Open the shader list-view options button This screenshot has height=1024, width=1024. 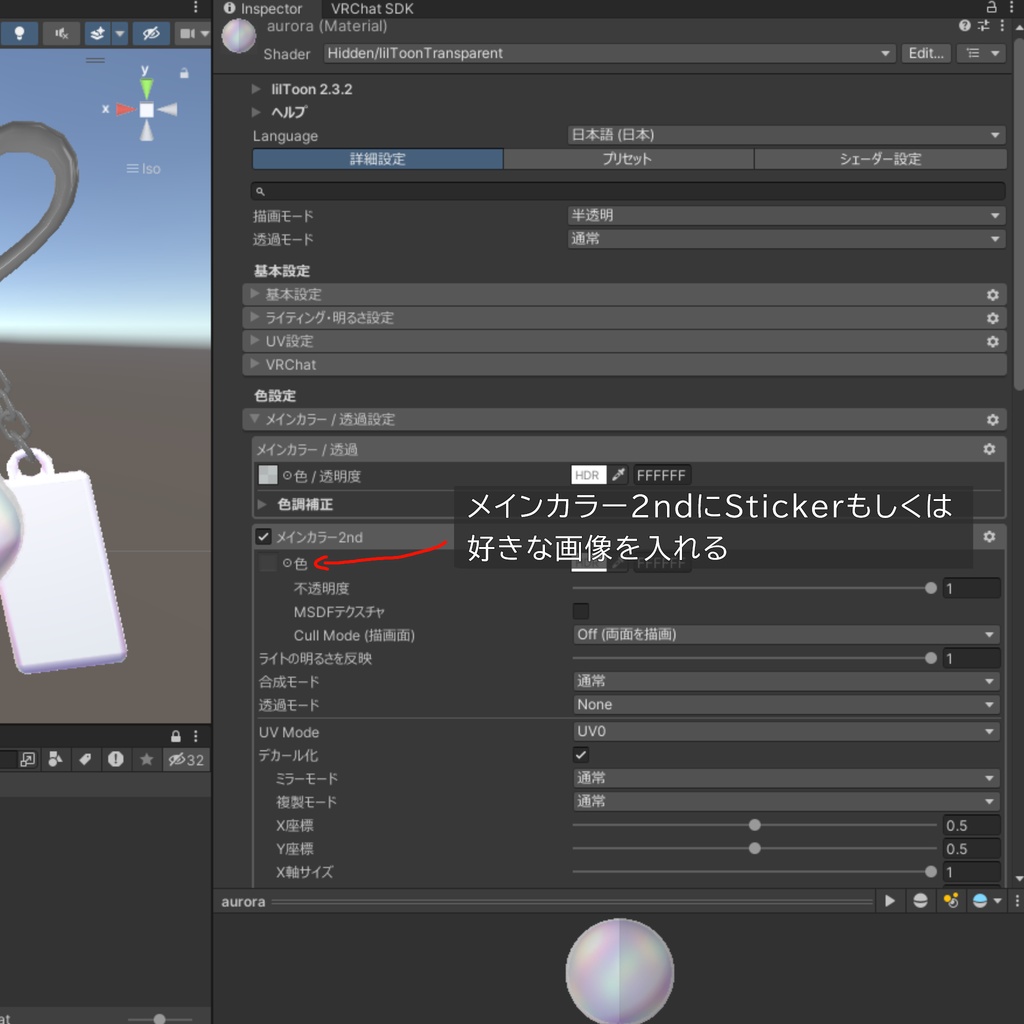[982, 54]
